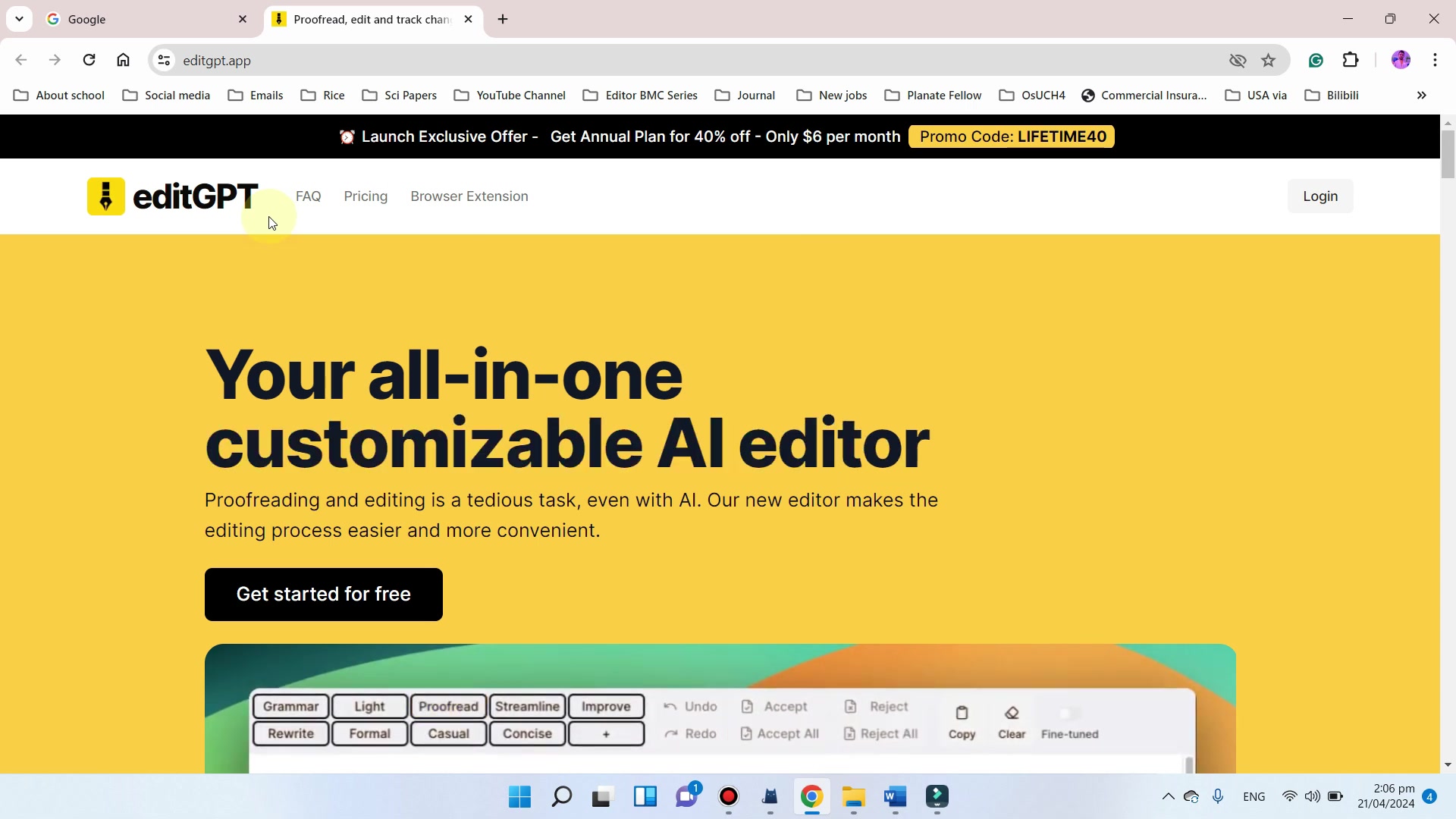Open the Windows Start menu
This screenshot has width=1456, height=819.
(x=519, y=797)
